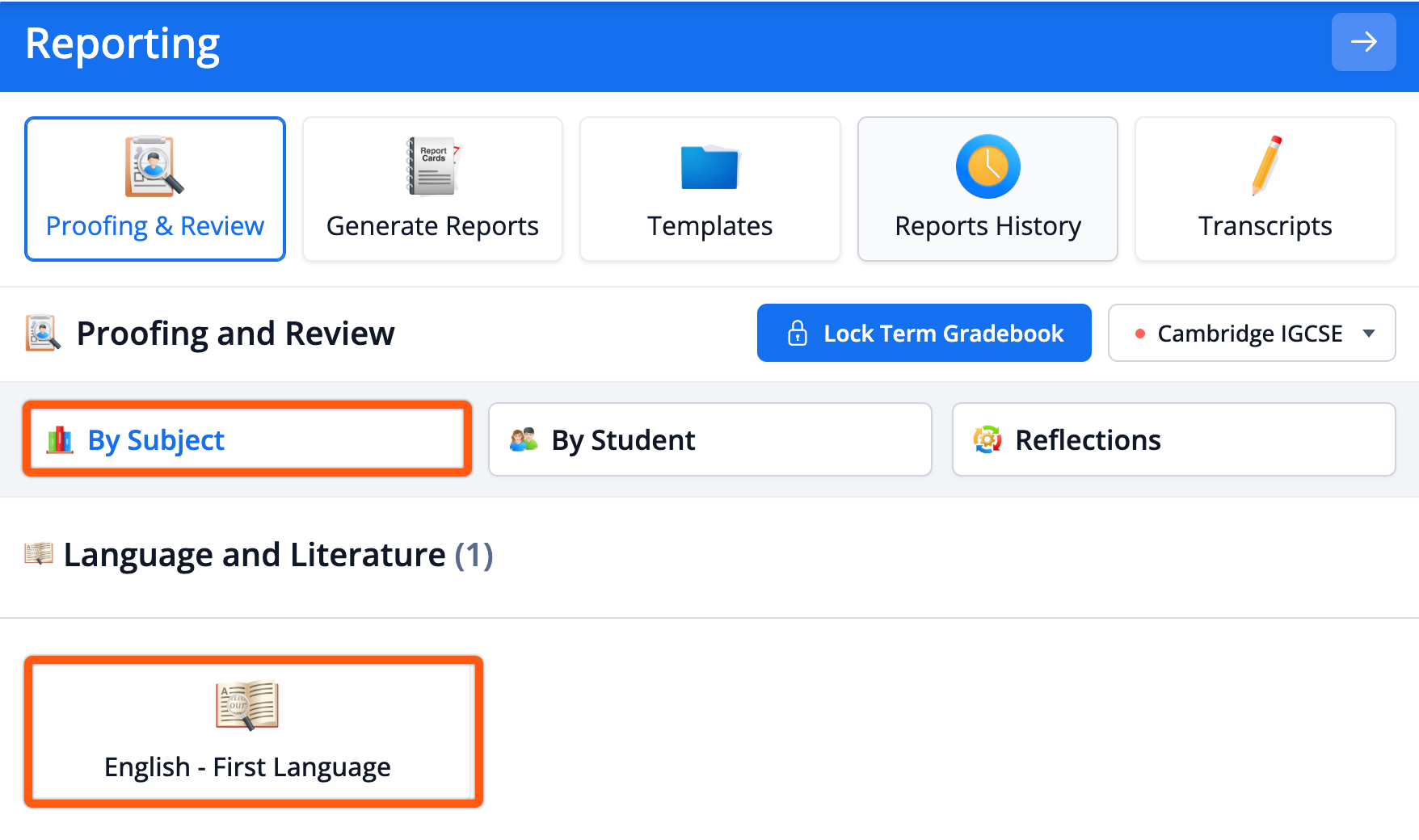Switch to the Reflections tab
This screenshot has width=1419, height=840.
click(1173, 440)
